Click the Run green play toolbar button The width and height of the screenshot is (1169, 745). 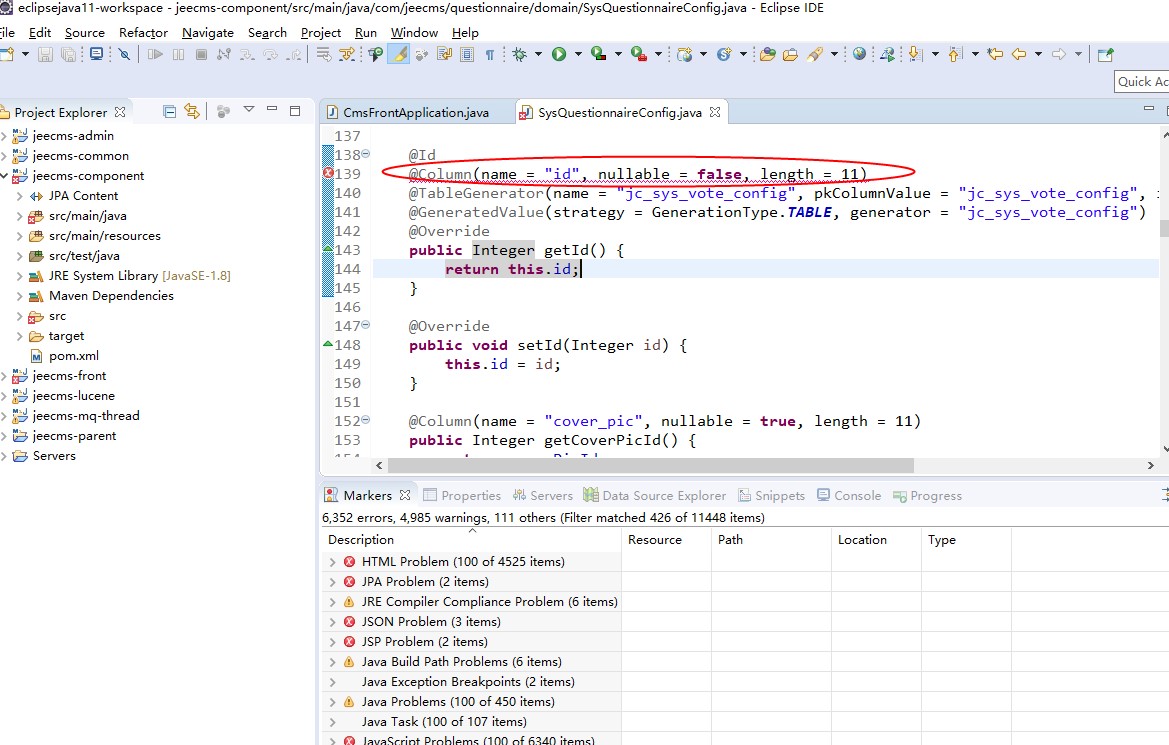click(559, 54)
